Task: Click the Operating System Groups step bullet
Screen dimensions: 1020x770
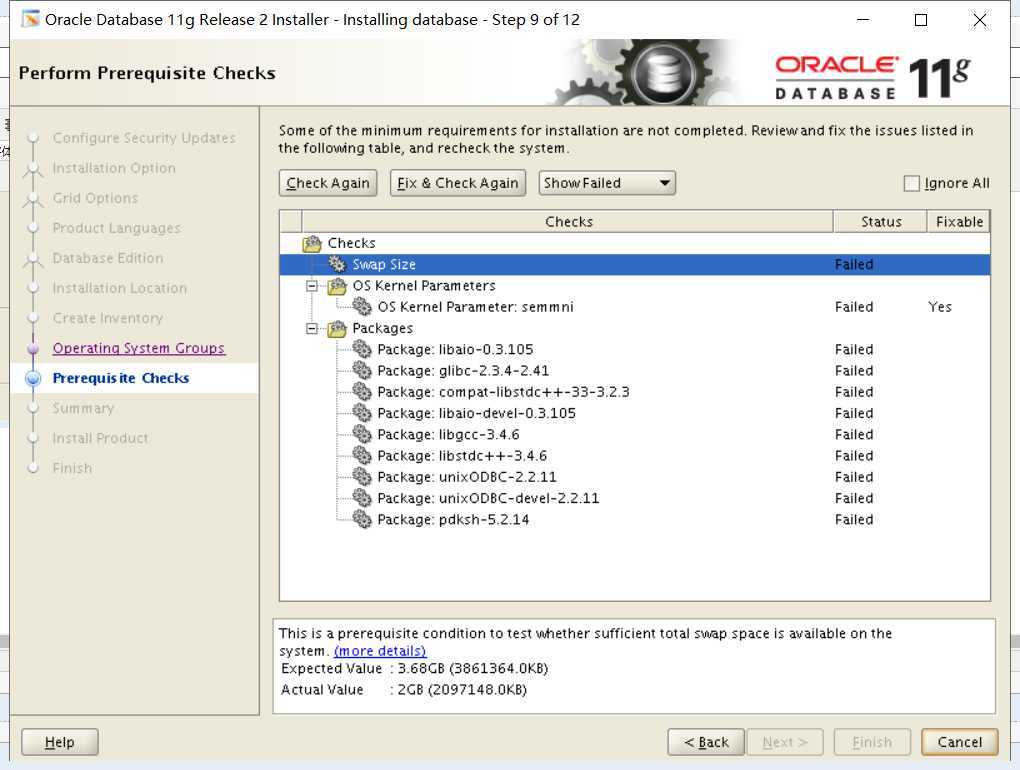Action: pos(33,349)
